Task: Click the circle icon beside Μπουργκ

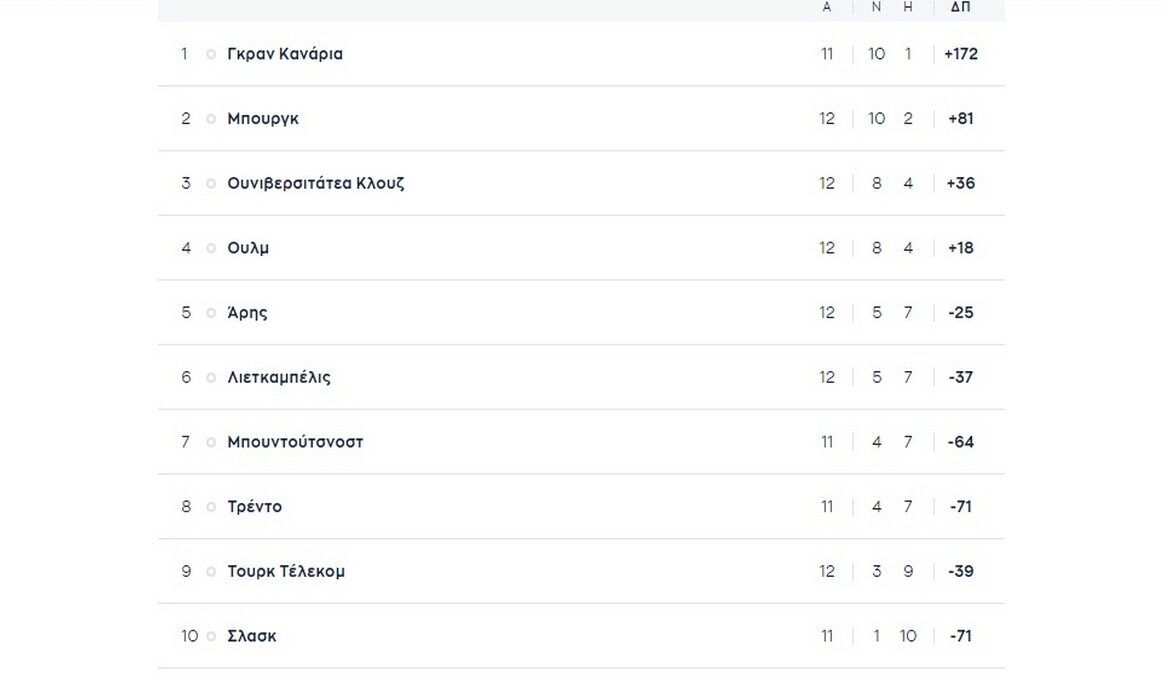Action: point(211,119)
